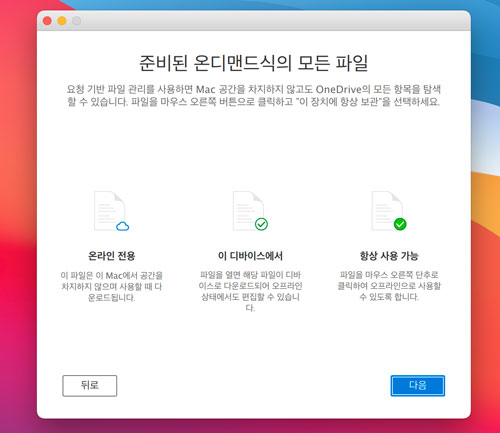Click the intro paragraph mentioning OneDrive
This screenshot has width=500, height=433.
[254, 95]
